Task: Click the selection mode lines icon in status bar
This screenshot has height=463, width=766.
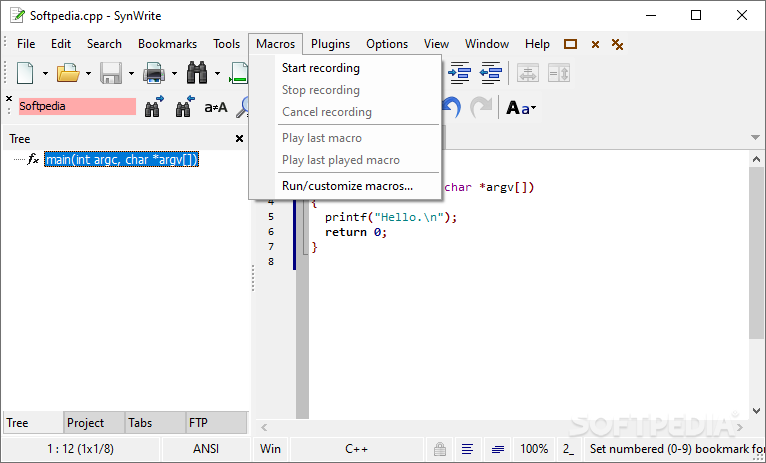Action: tap(498, 449)
